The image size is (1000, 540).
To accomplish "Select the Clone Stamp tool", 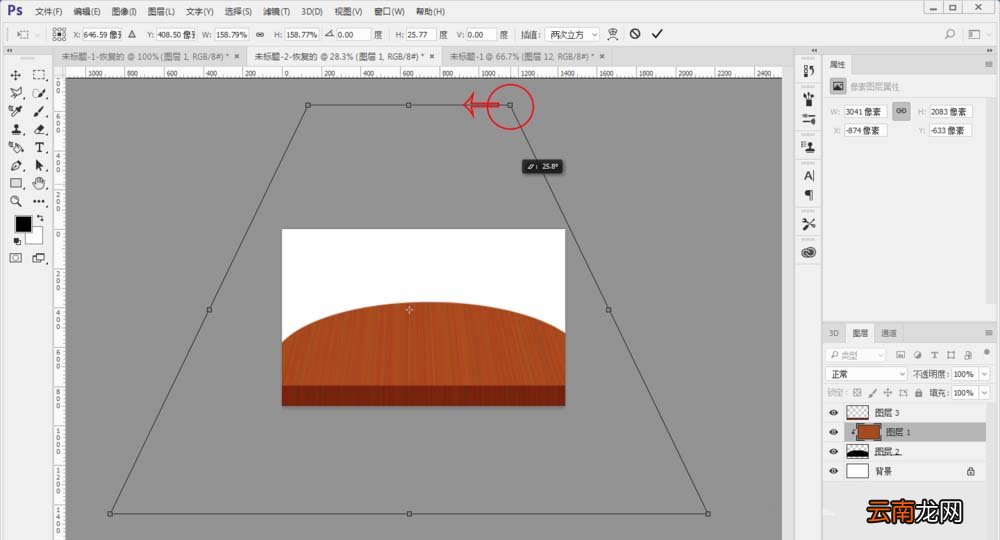I will pyautogui.click(x=15, y=129).
